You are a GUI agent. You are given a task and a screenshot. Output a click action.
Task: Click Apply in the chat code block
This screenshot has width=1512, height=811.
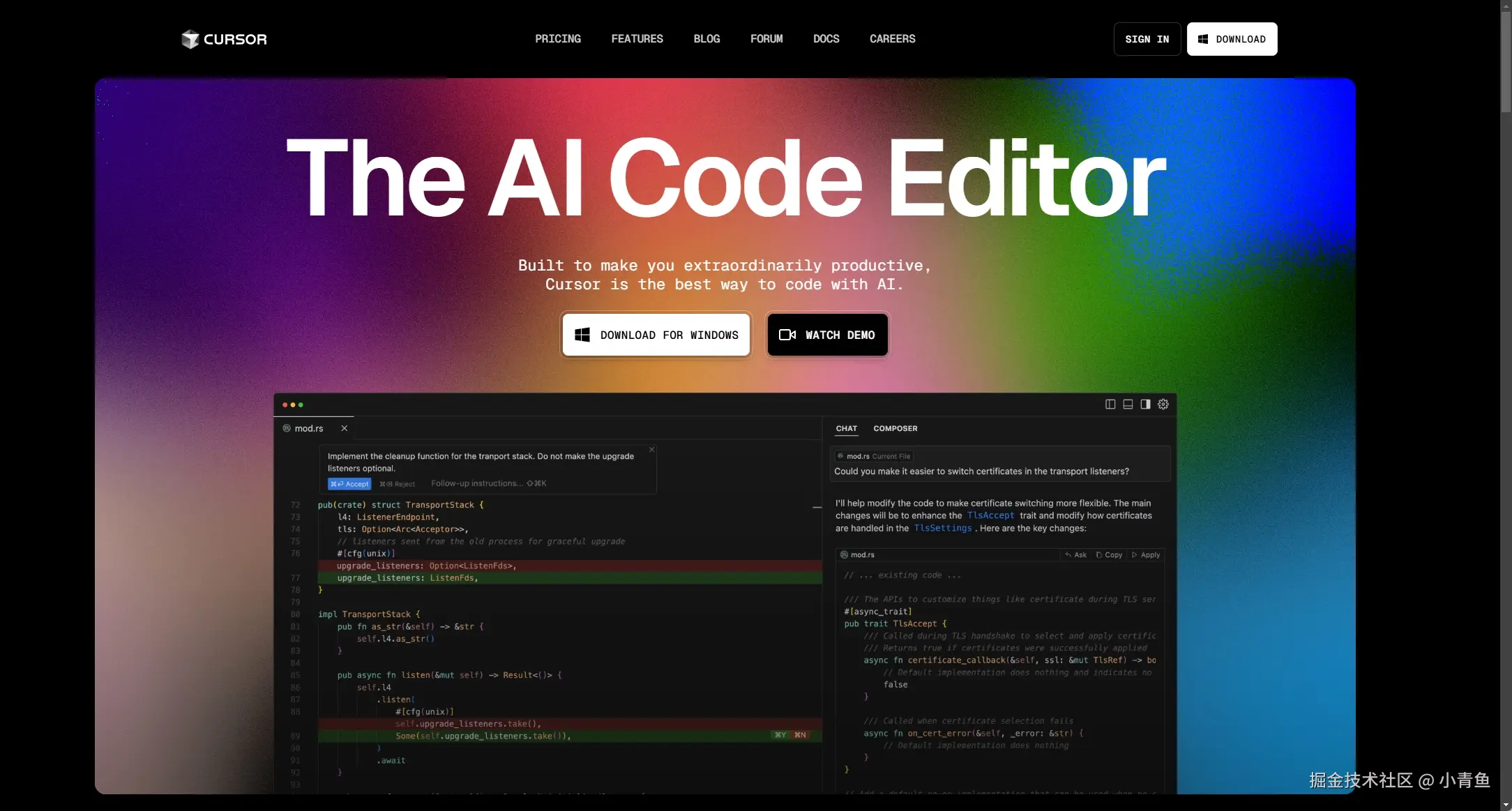point(1146,555)
